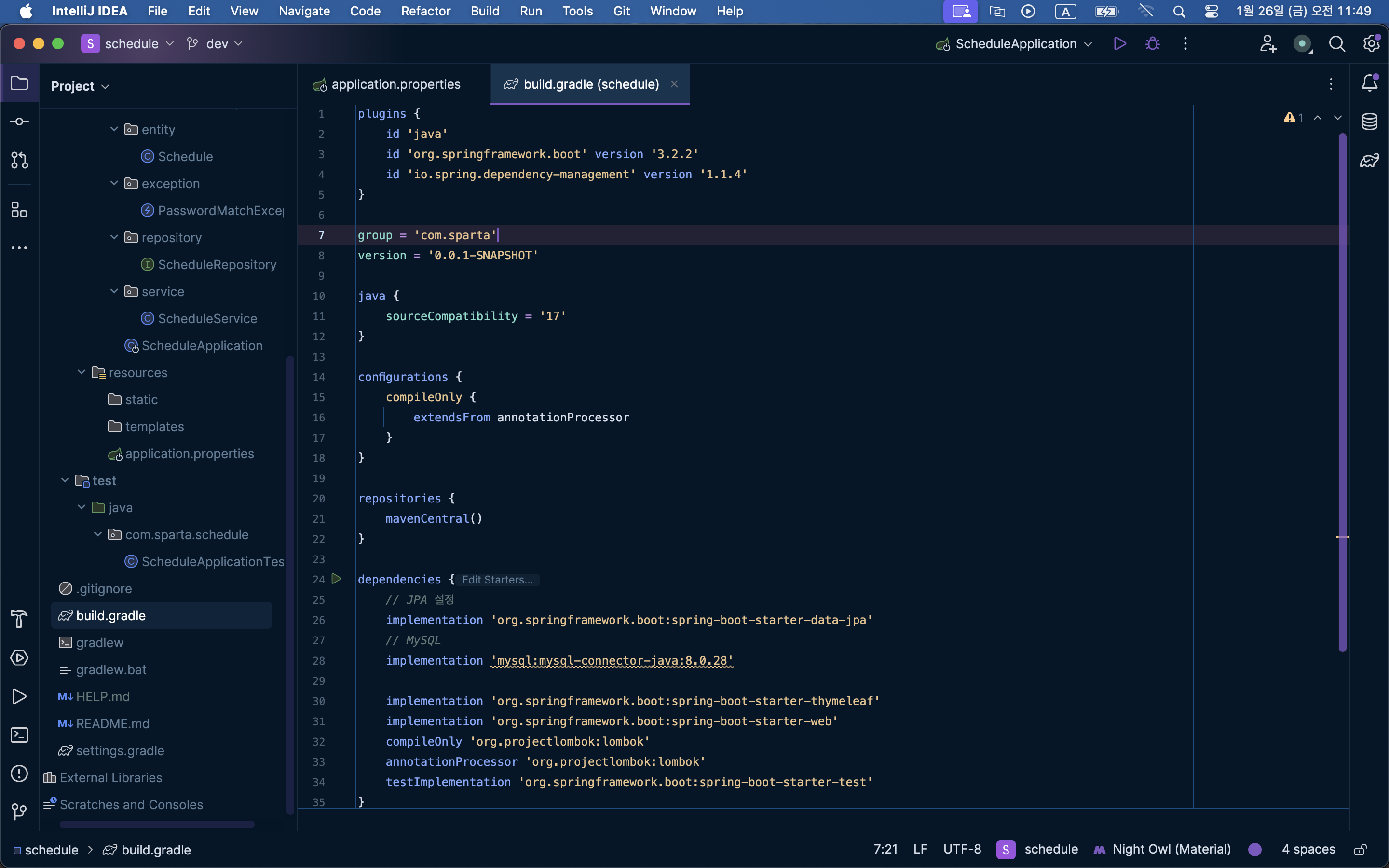Open the Database tool window

[x=1370, y=122]
